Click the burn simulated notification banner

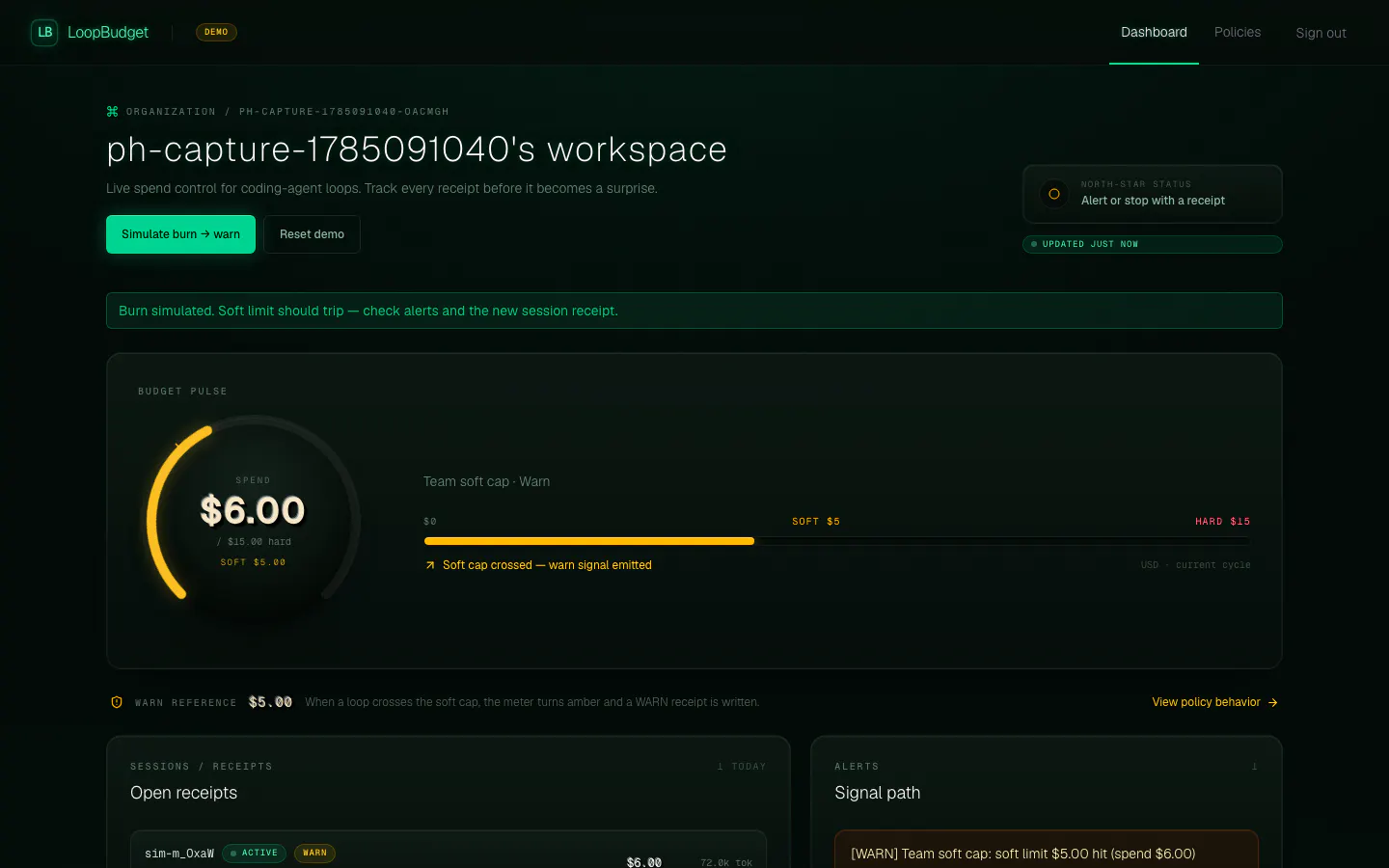click(694, 311)
